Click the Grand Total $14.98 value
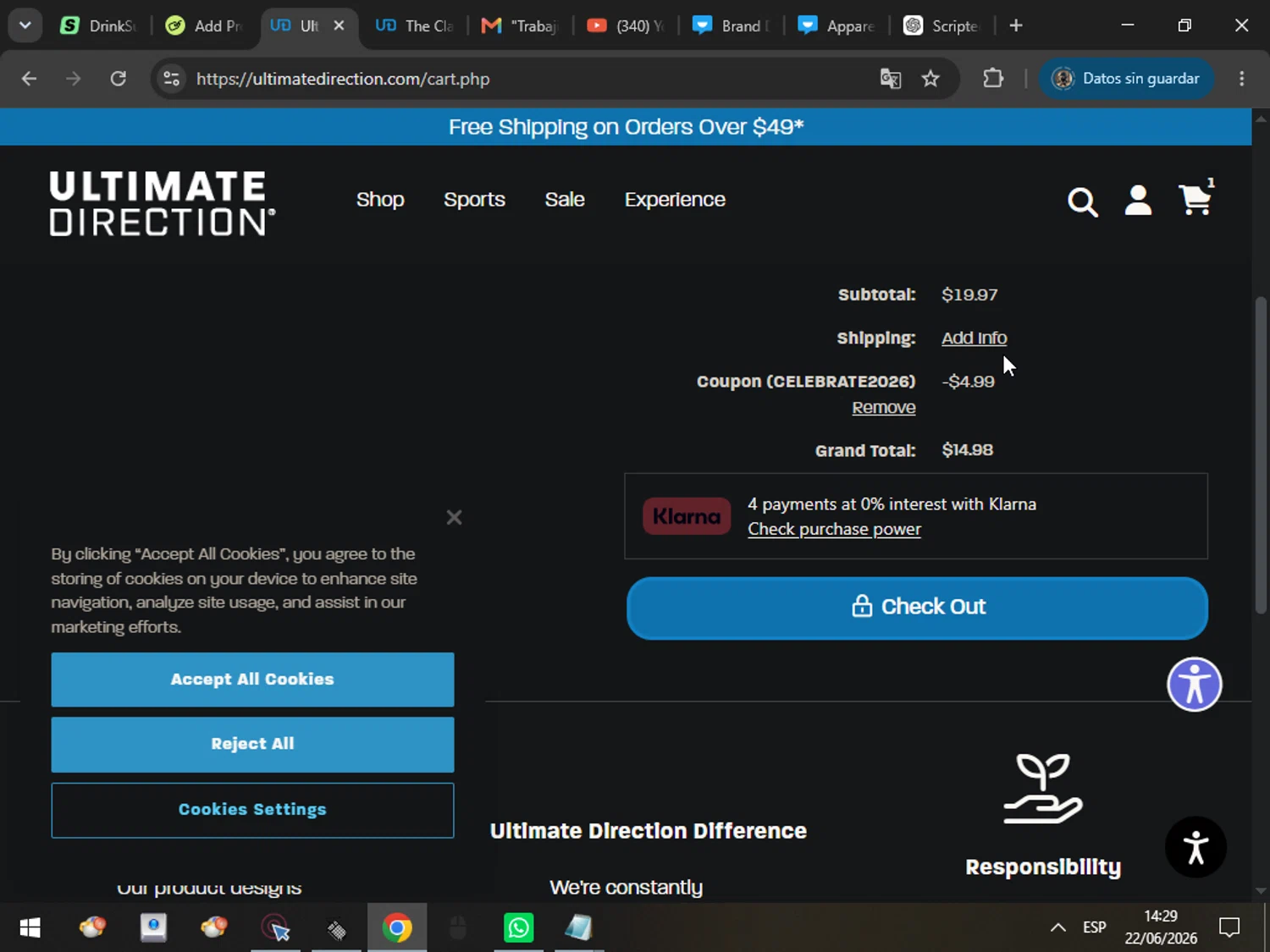The height and width of the screenshot is (952, 1270). tap(967, 450)
